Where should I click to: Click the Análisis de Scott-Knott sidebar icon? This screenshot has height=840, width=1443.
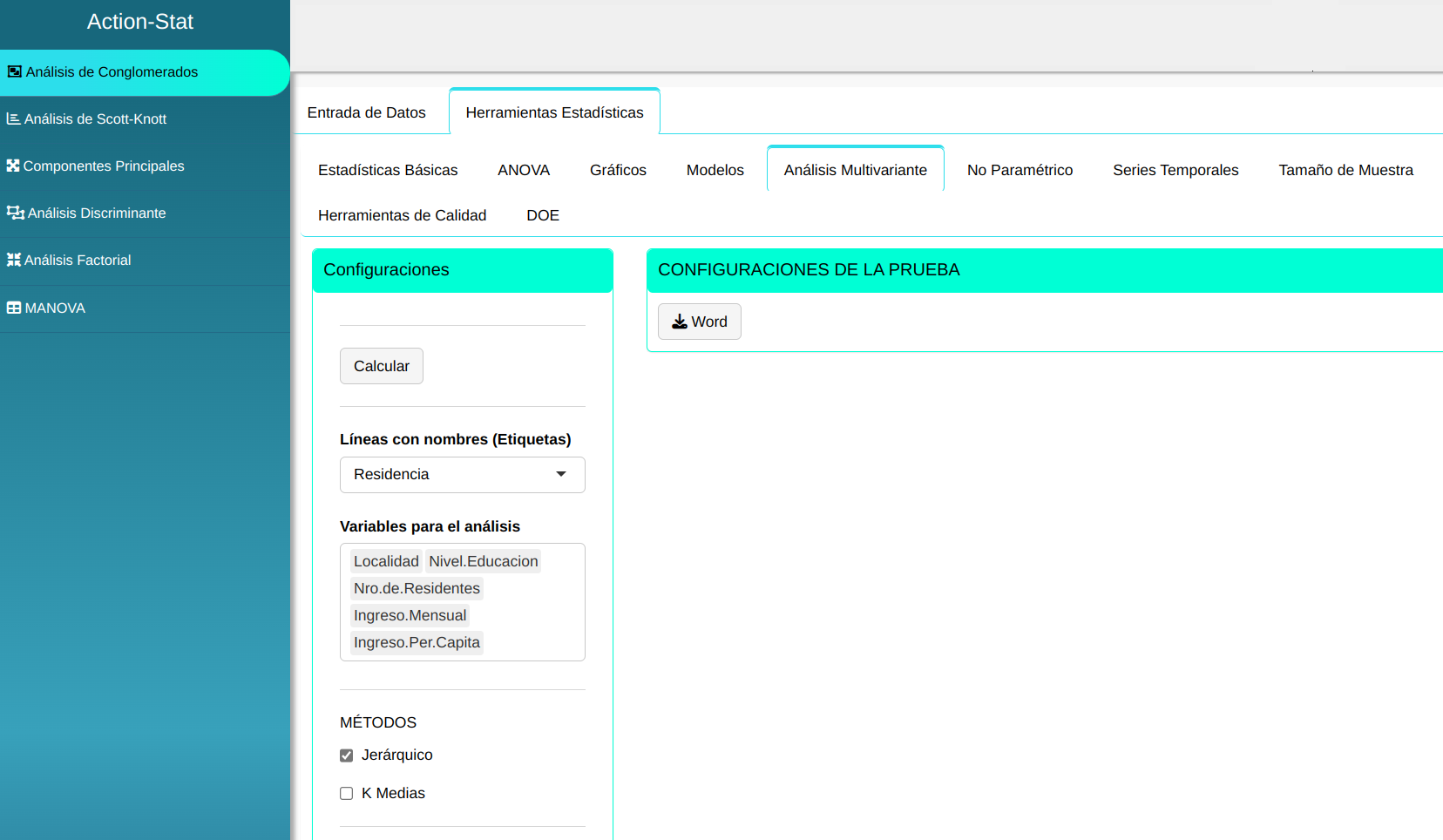coord(13,119)
